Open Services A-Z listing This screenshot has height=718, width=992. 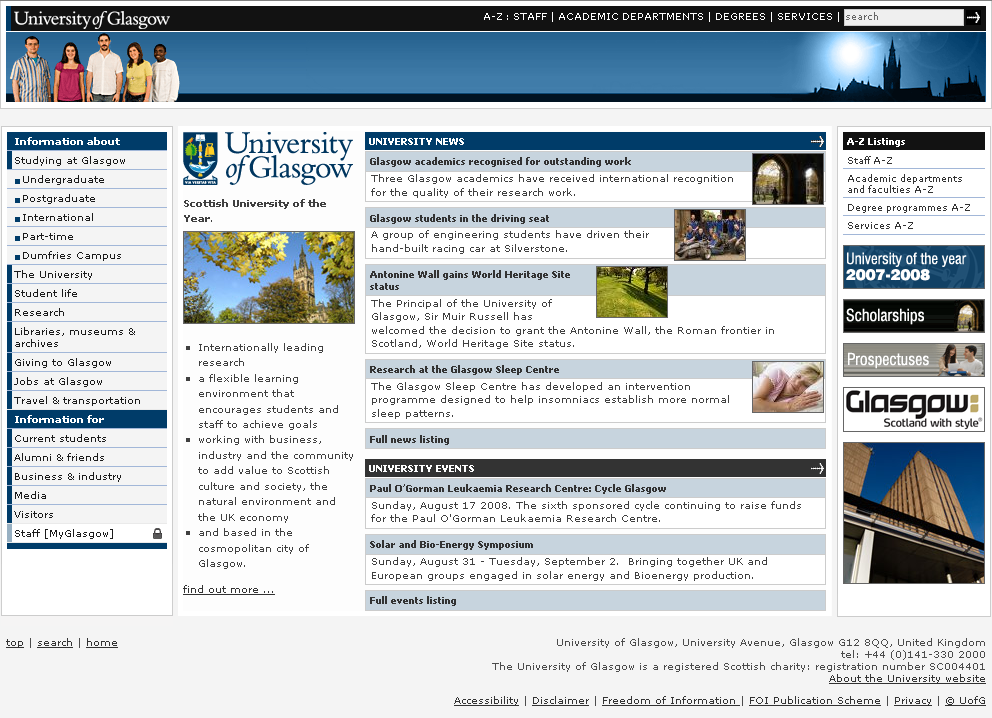(x=880, y=225)
